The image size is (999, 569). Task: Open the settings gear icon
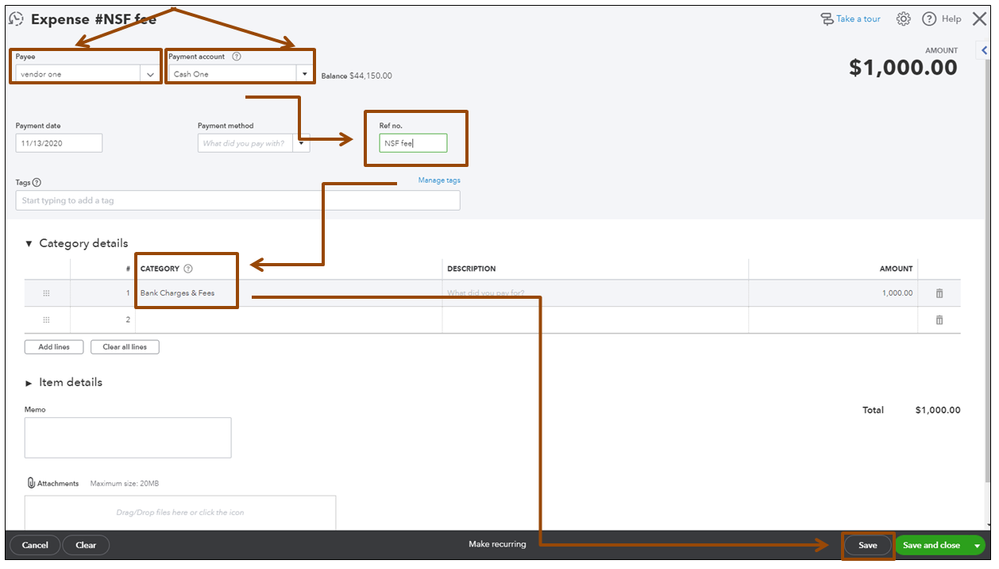(903, 19)
